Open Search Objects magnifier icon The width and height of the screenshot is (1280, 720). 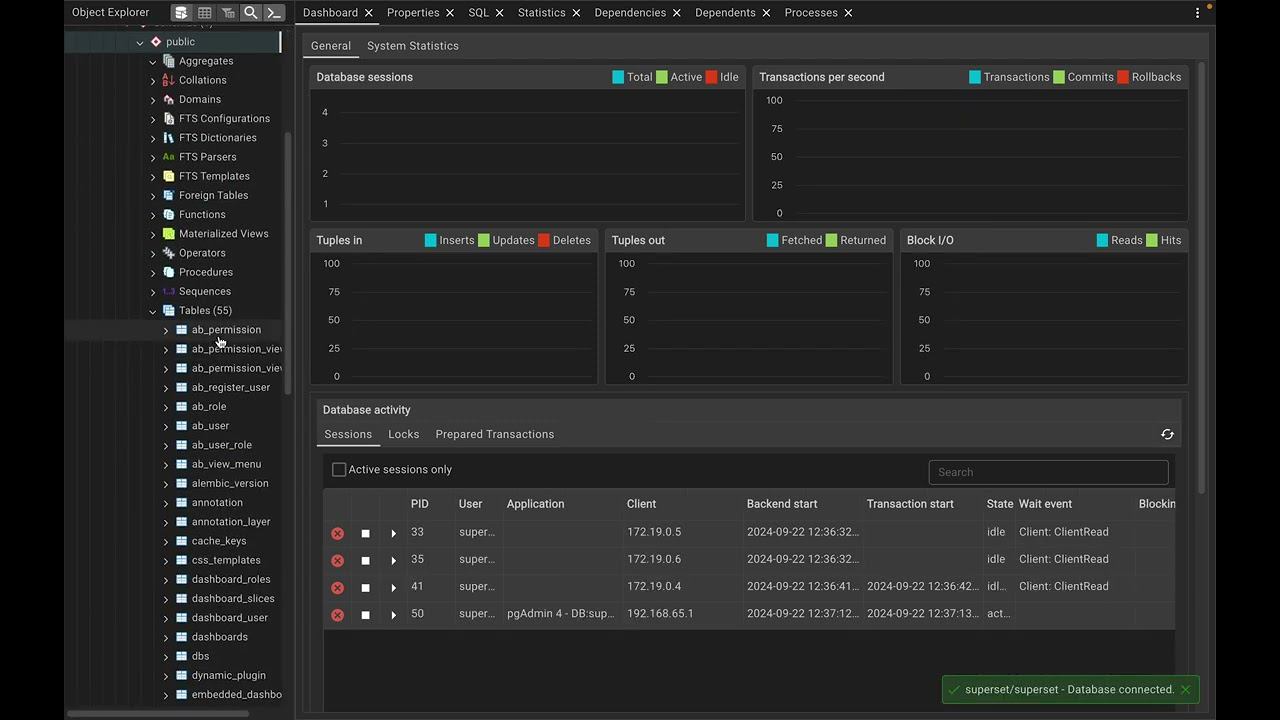[251, 13]
